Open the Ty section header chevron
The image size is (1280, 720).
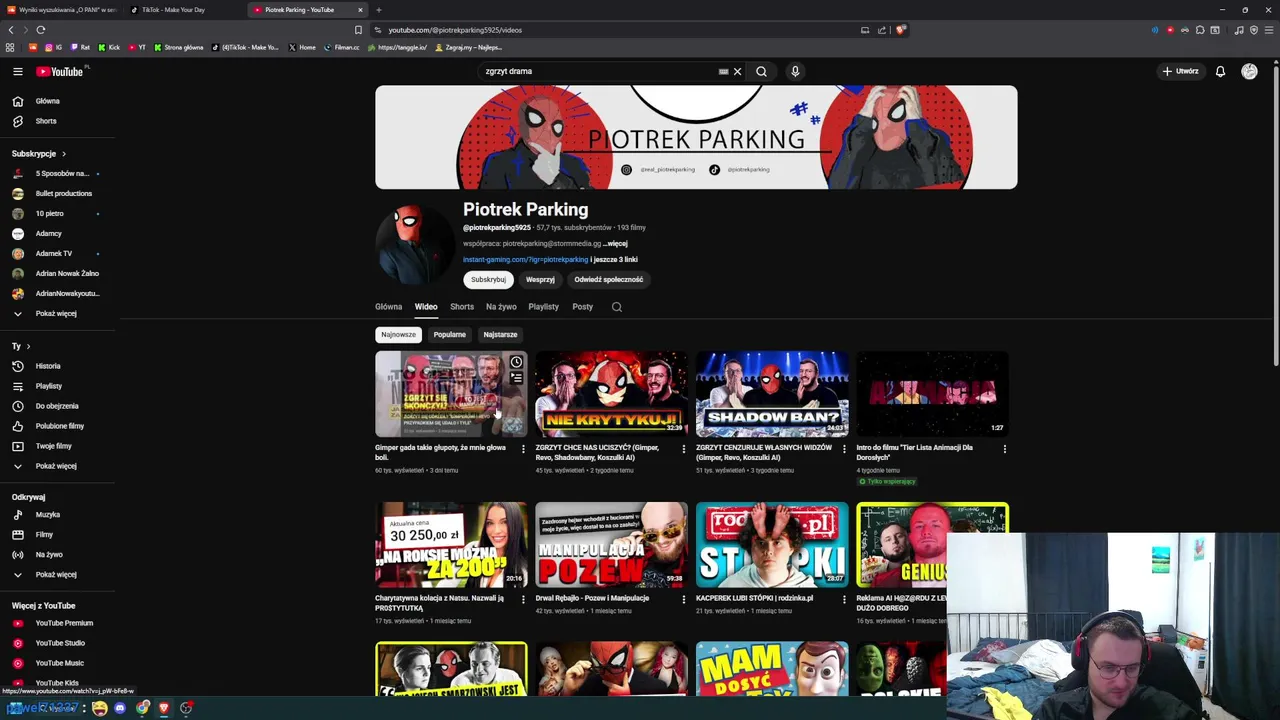coord(28,346)
